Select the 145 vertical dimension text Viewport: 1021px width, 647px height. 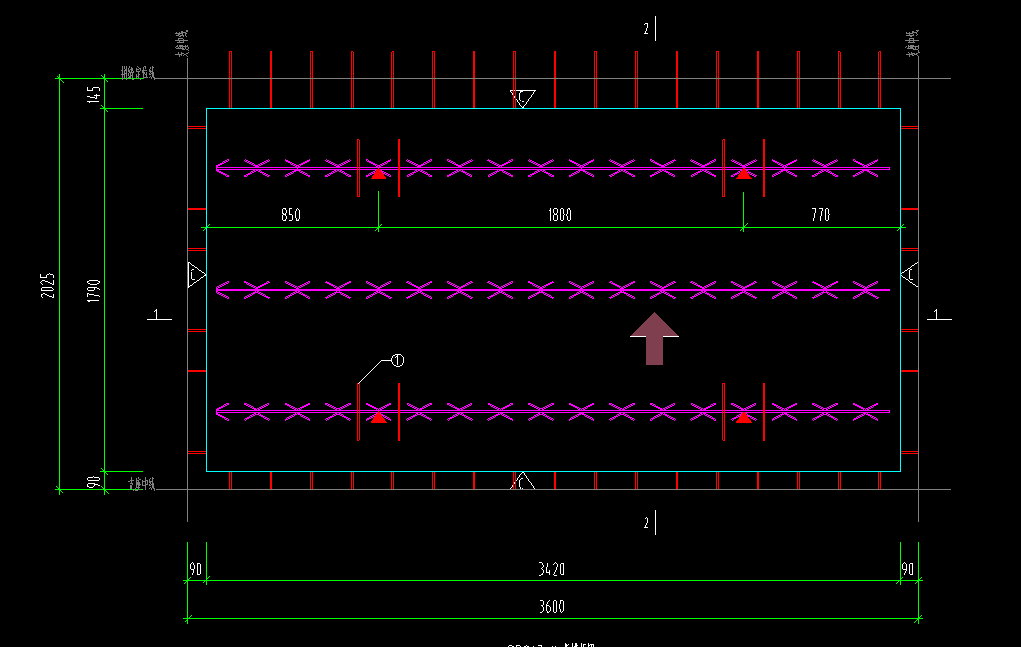(x=94, y=94)
